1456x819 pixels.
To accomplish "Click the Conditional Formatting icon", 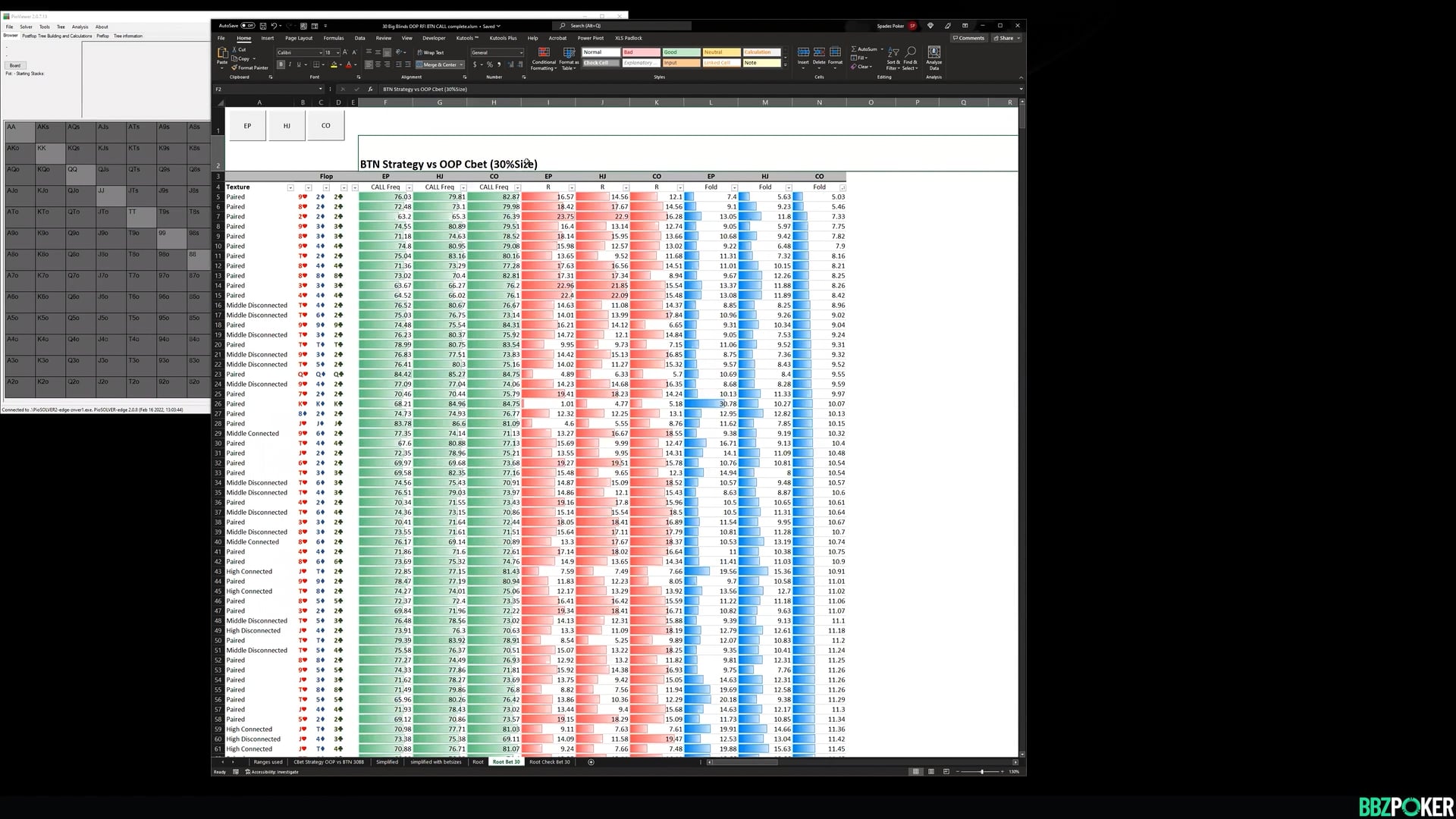I will [x=543, y=53].
